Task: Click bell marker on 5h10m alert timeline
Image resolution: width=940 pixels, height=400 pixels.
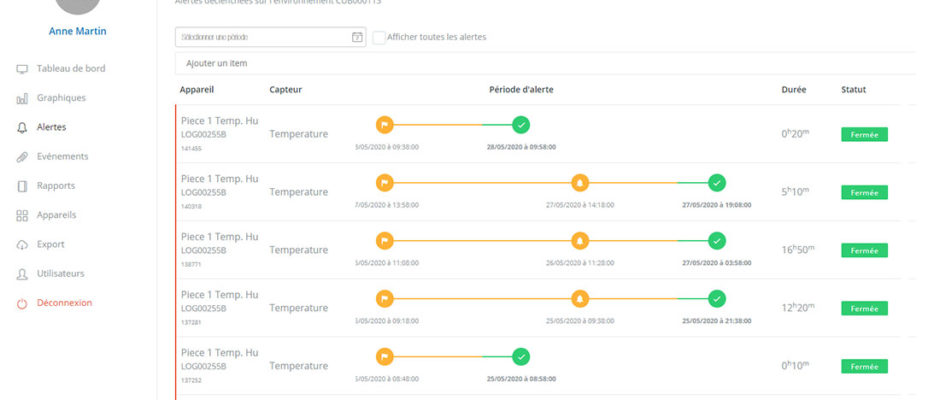Action: pos(579,182)
